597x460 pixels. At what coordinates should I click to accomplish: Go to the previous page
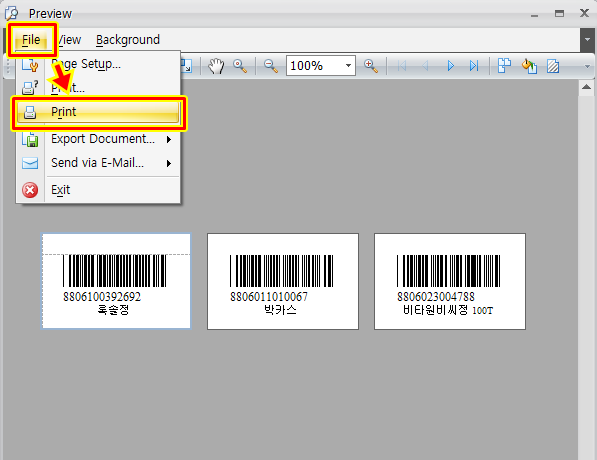(x=425, y=66)
